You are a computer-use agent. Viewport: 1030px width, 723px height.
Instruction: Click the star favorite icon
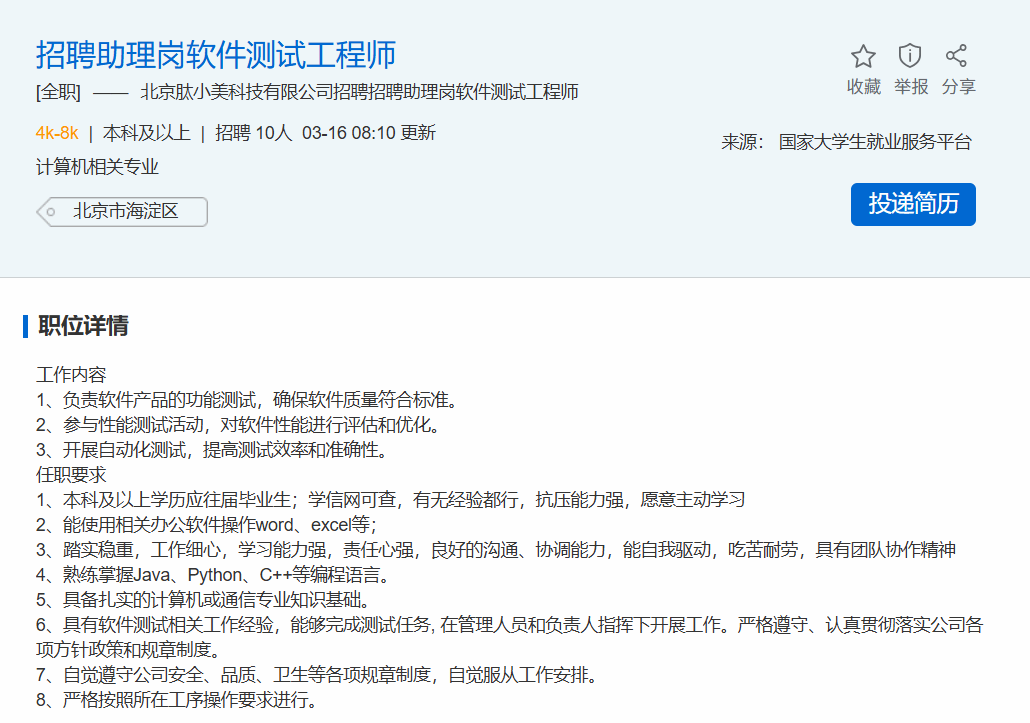pyautogui.click(x=863, y=56)
